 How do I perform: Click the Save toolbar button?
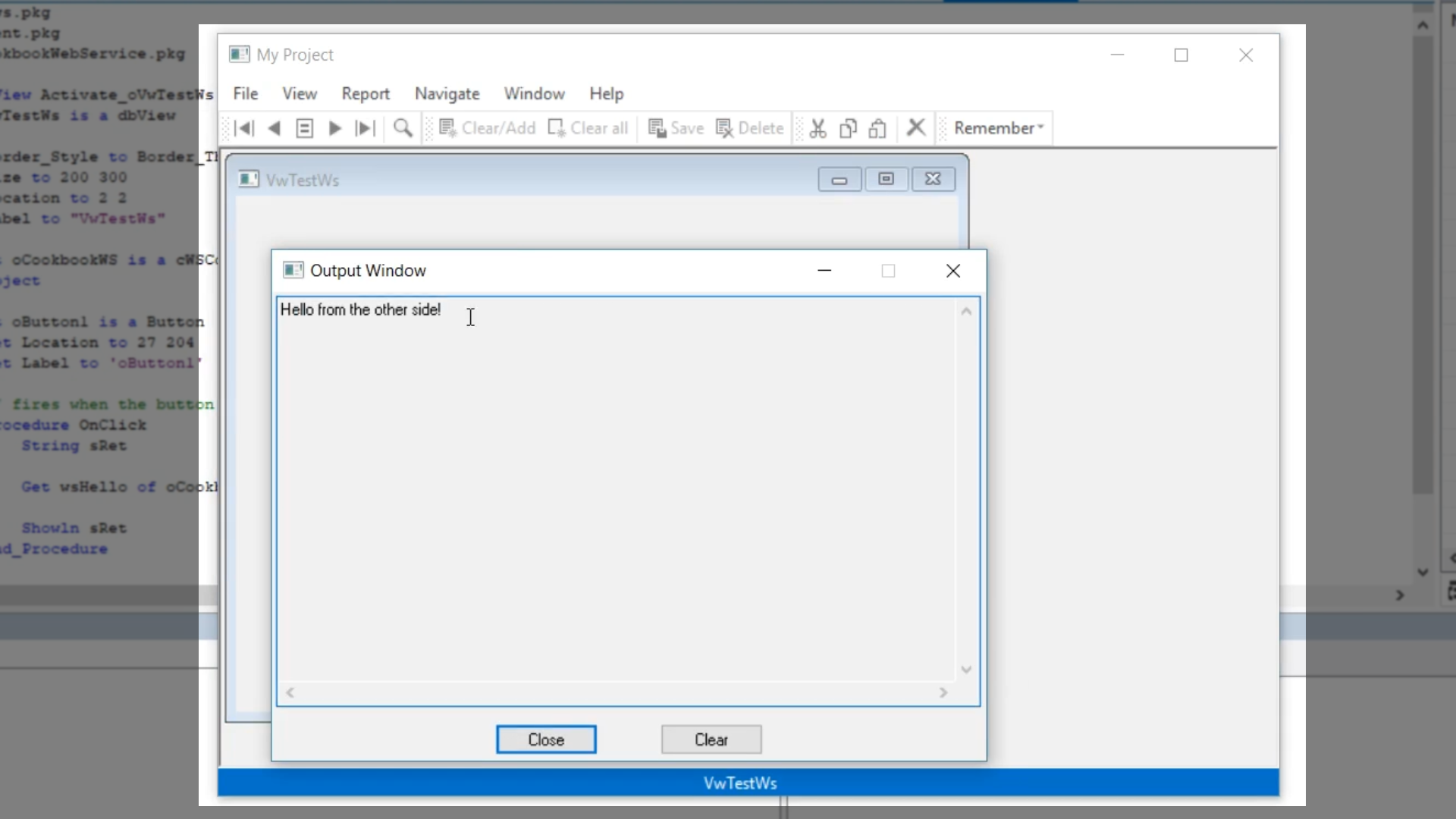point(676,128)
